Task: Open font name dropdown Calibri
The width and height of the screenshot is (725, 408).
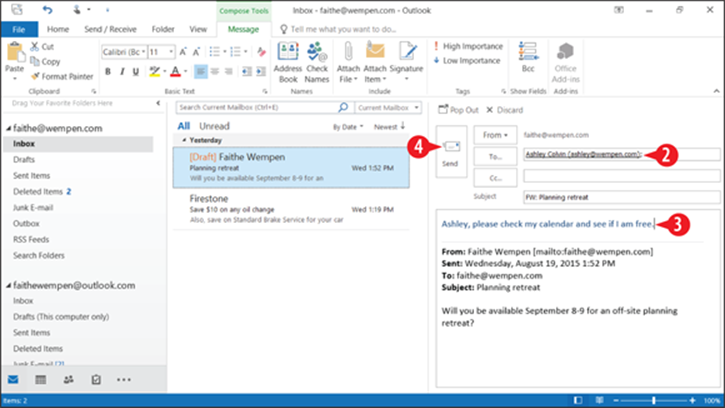Action: pyautogui.click(x=143, y=52)
